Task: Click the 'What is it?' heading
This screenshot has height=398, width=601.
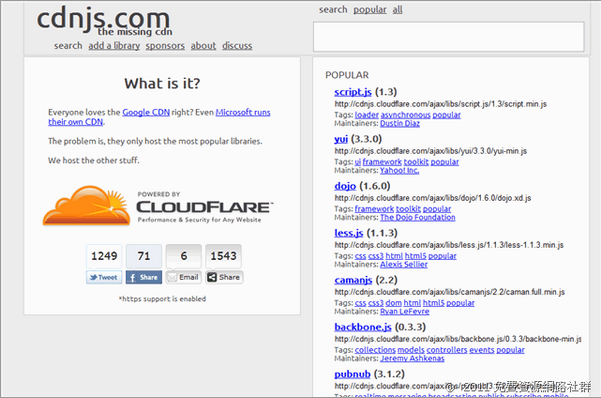Action: tap(162, 83)
